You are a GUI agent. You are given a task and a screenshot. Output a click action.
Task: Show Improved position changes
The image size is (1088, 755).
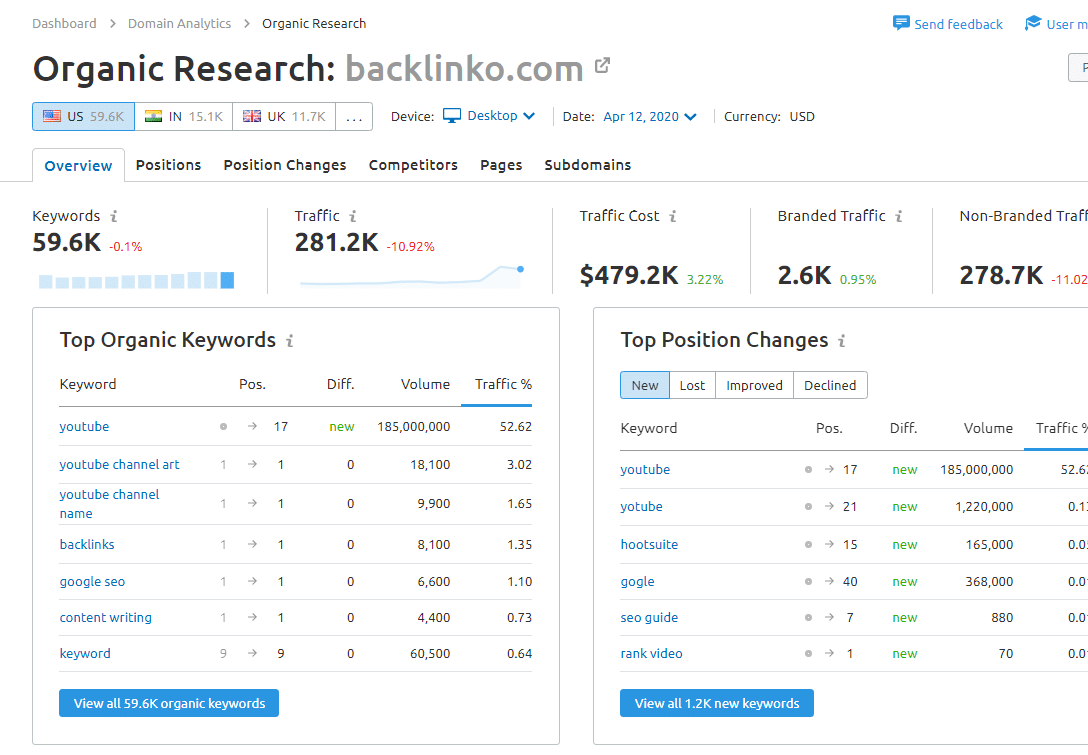(754, 385)
